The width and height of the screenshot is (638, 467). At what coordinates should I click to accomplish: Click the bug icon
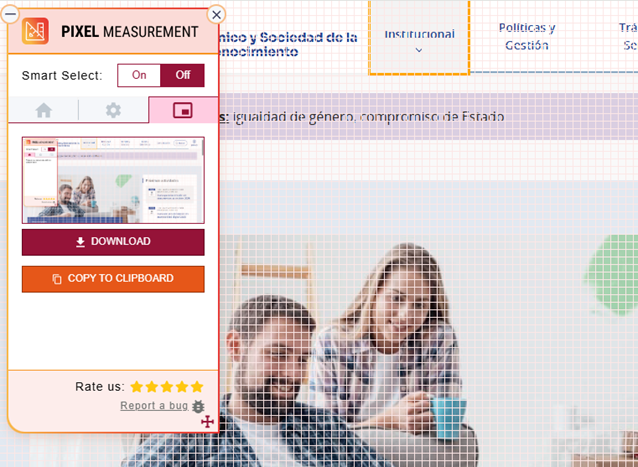pyautogui.click(x=198, y=406)
